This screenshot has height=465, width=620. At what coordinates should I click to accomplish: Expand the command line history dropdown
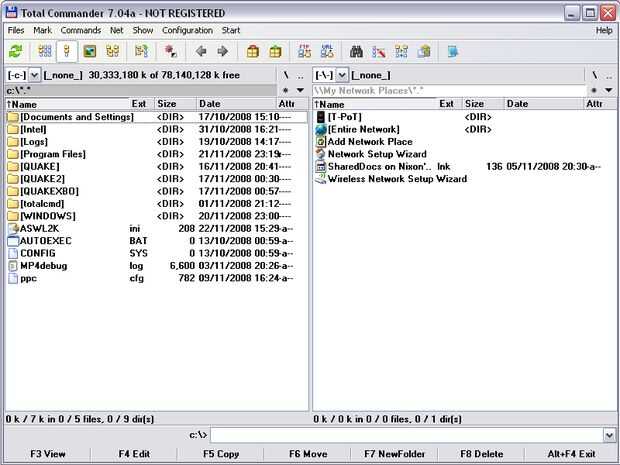609,435
